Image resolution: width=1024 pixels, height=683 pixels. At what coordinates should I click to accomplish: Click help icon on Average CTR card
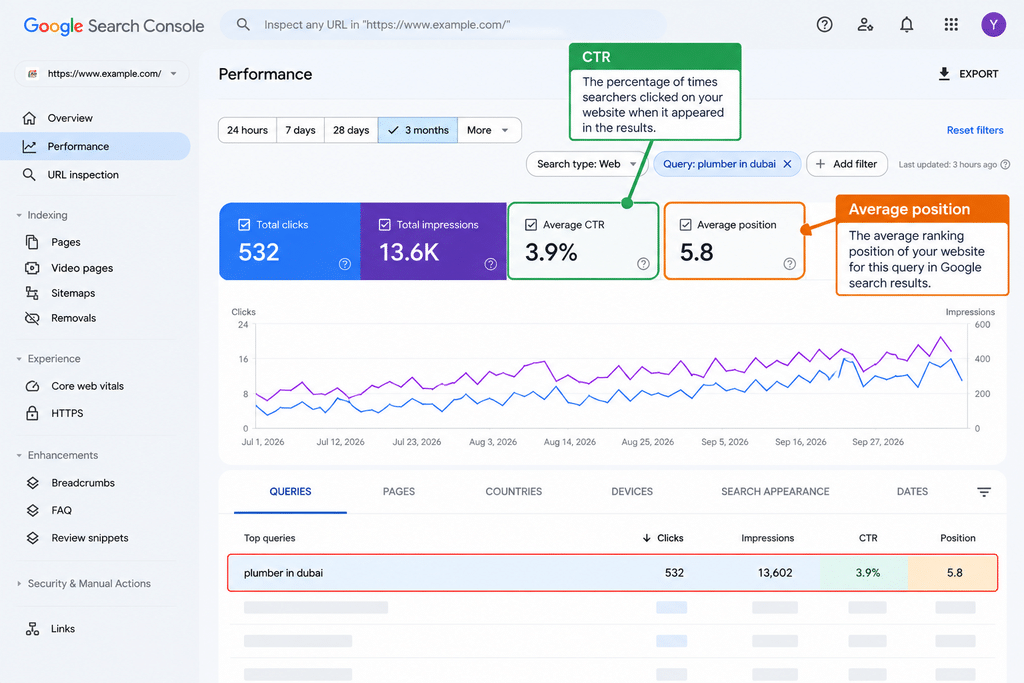[x=643, y=264]
